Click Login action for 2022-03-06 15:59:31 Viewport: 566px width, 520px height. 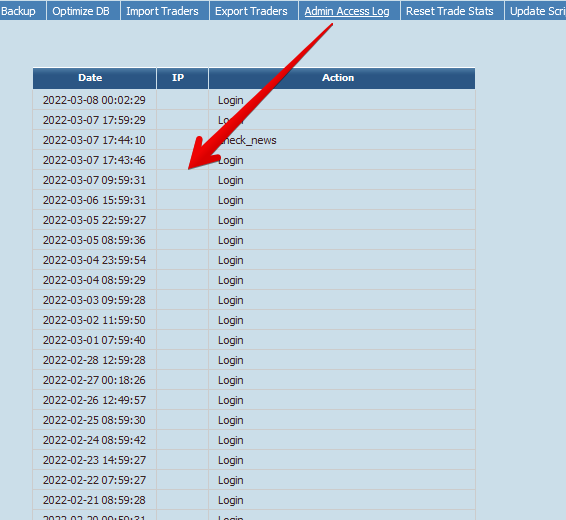click(x=231, y=200)
